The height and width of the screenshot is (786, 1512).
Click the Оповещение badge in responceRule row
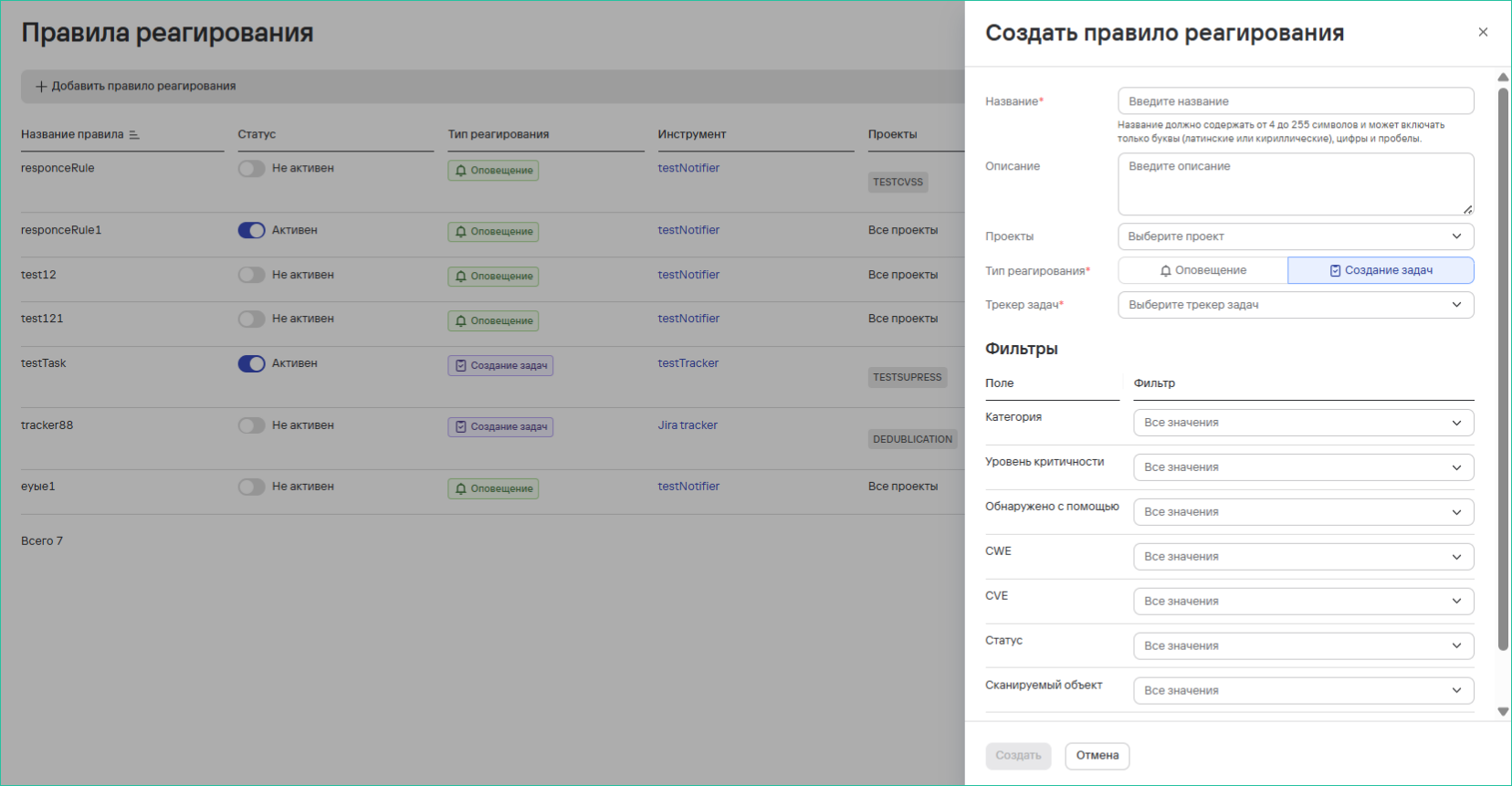click(x=493, y=171)
